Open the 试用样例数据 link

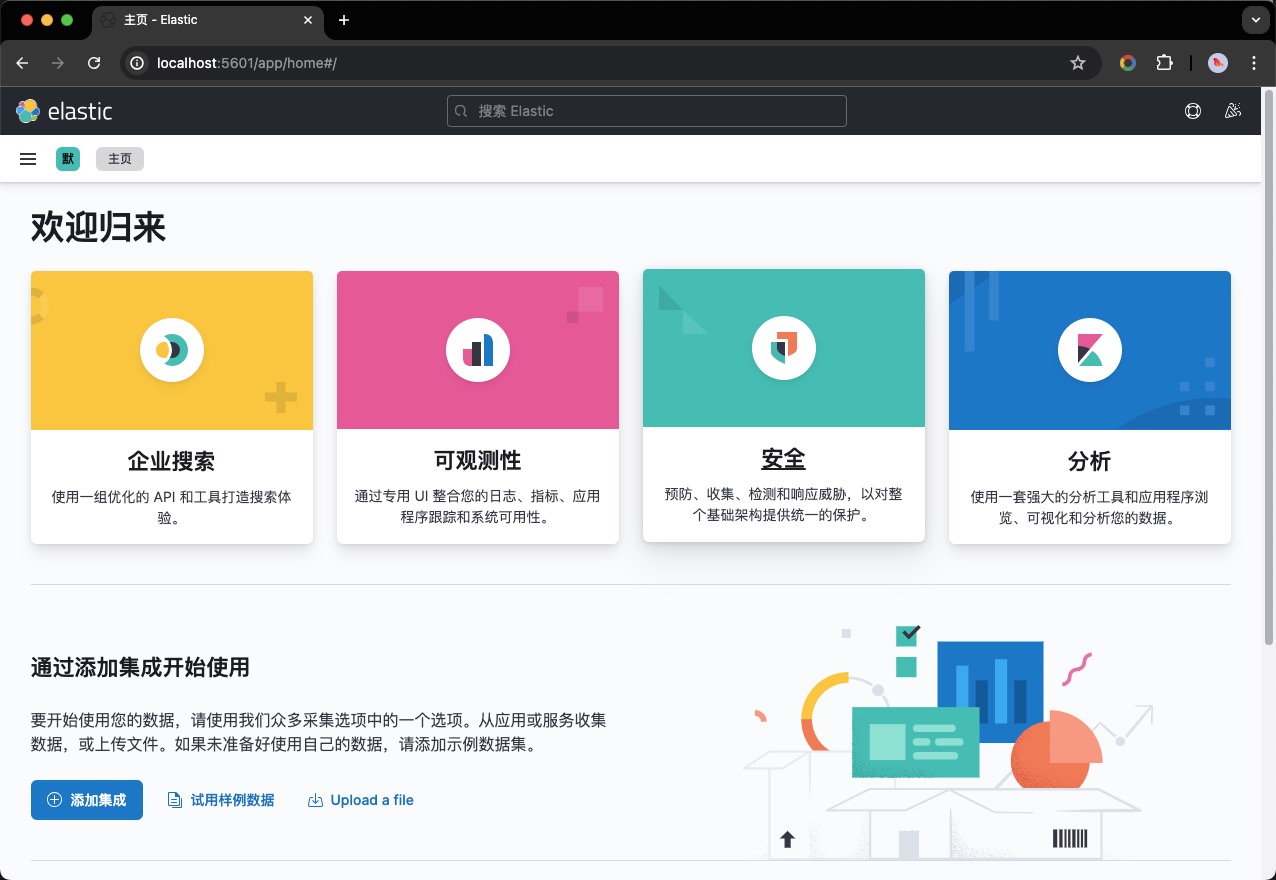[220, 800]
